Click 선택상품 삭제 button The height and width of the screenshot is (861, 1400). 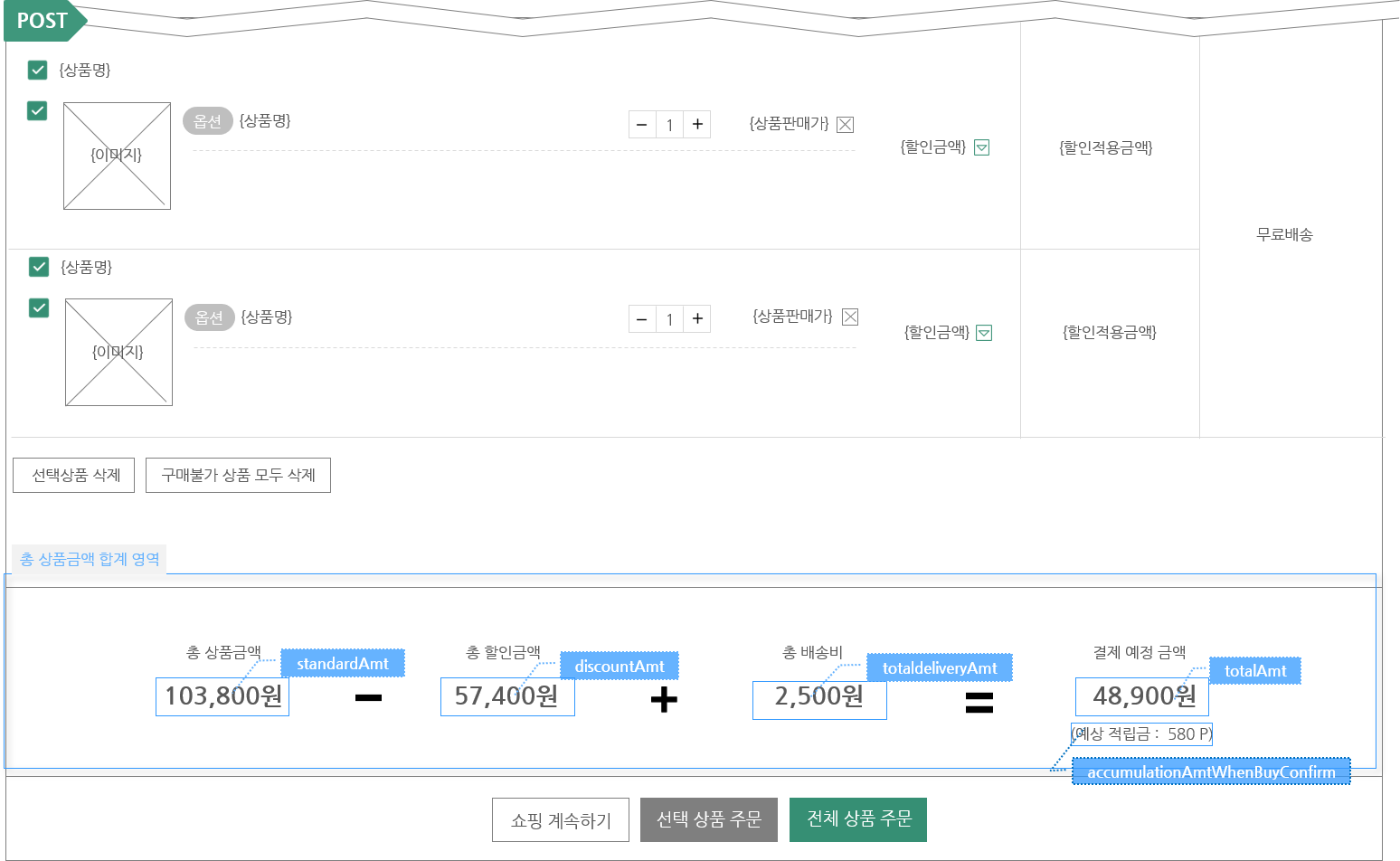tap(74, 475)
